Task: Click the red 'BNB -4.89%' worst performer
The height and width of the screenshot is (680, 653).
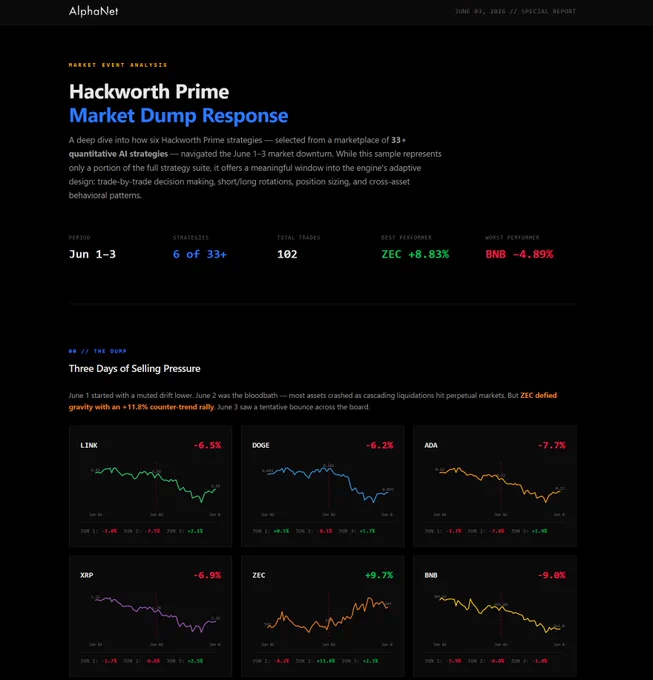Action: pos(519,254)
